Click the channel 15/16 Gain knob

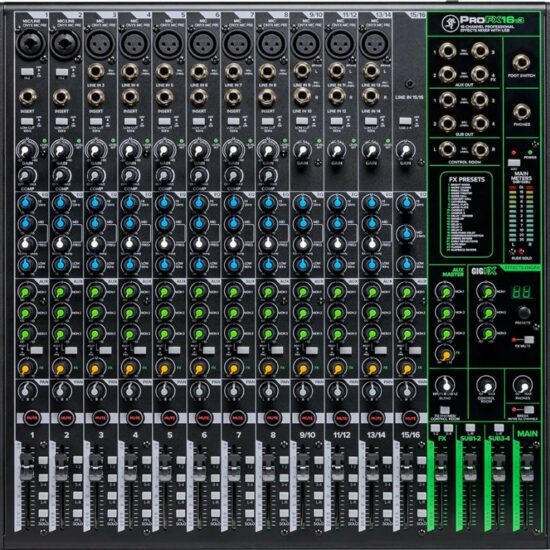tap(405, 151)
